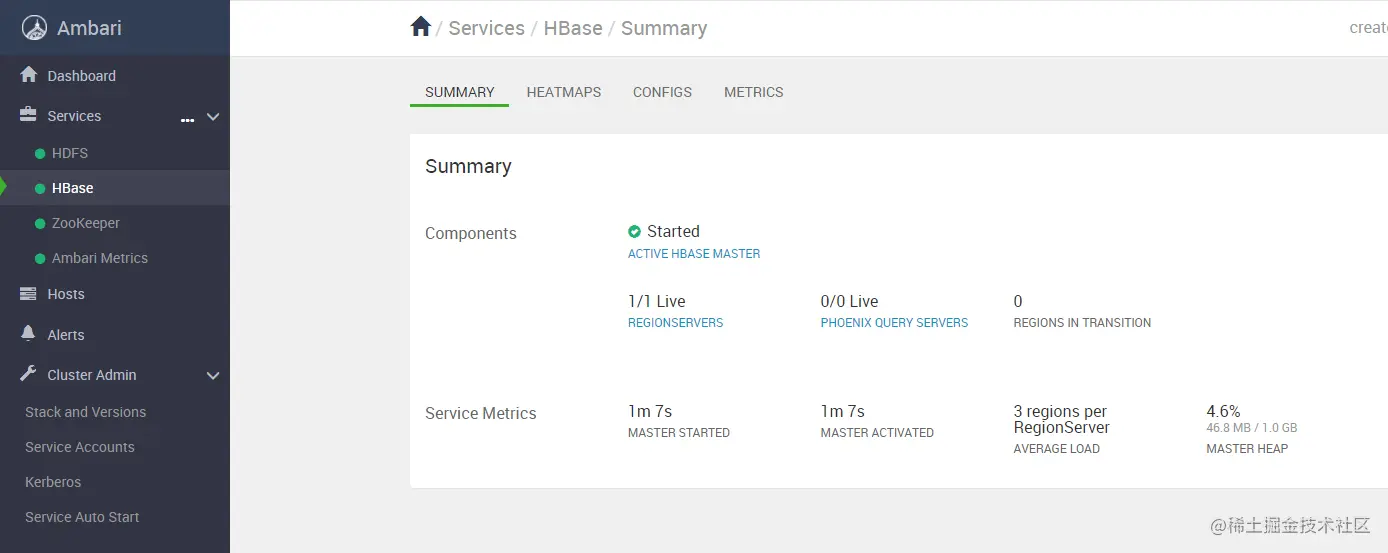Click the HBase breadcrumb link
Viewport: 1388px width, 553px height.
(573, 28)
